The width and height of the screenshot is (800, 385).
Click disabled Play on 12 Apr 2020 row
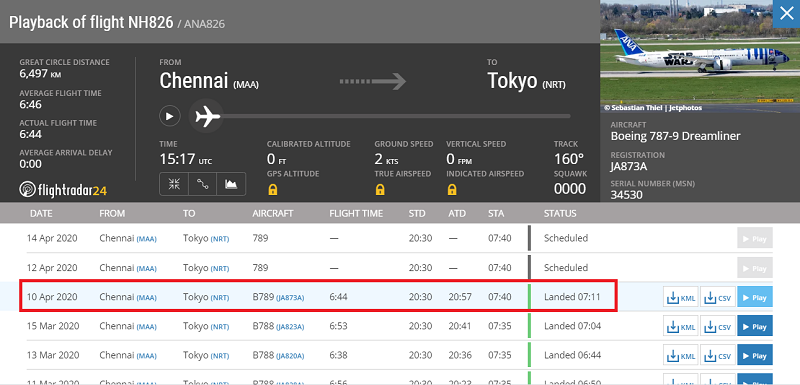tap(755, 268)
